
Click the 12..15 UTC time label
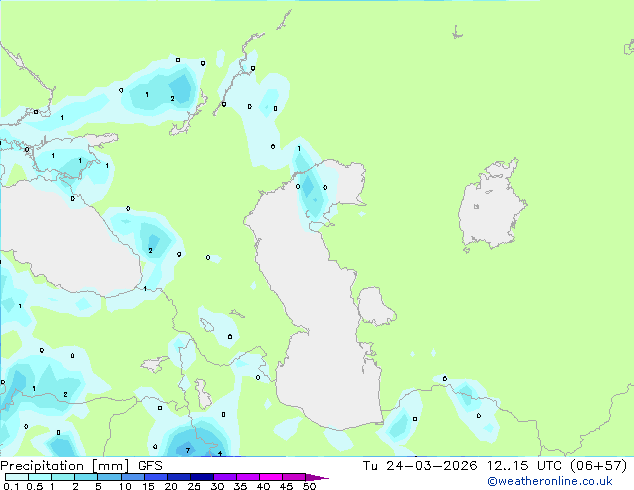click(x=524, y=466)
